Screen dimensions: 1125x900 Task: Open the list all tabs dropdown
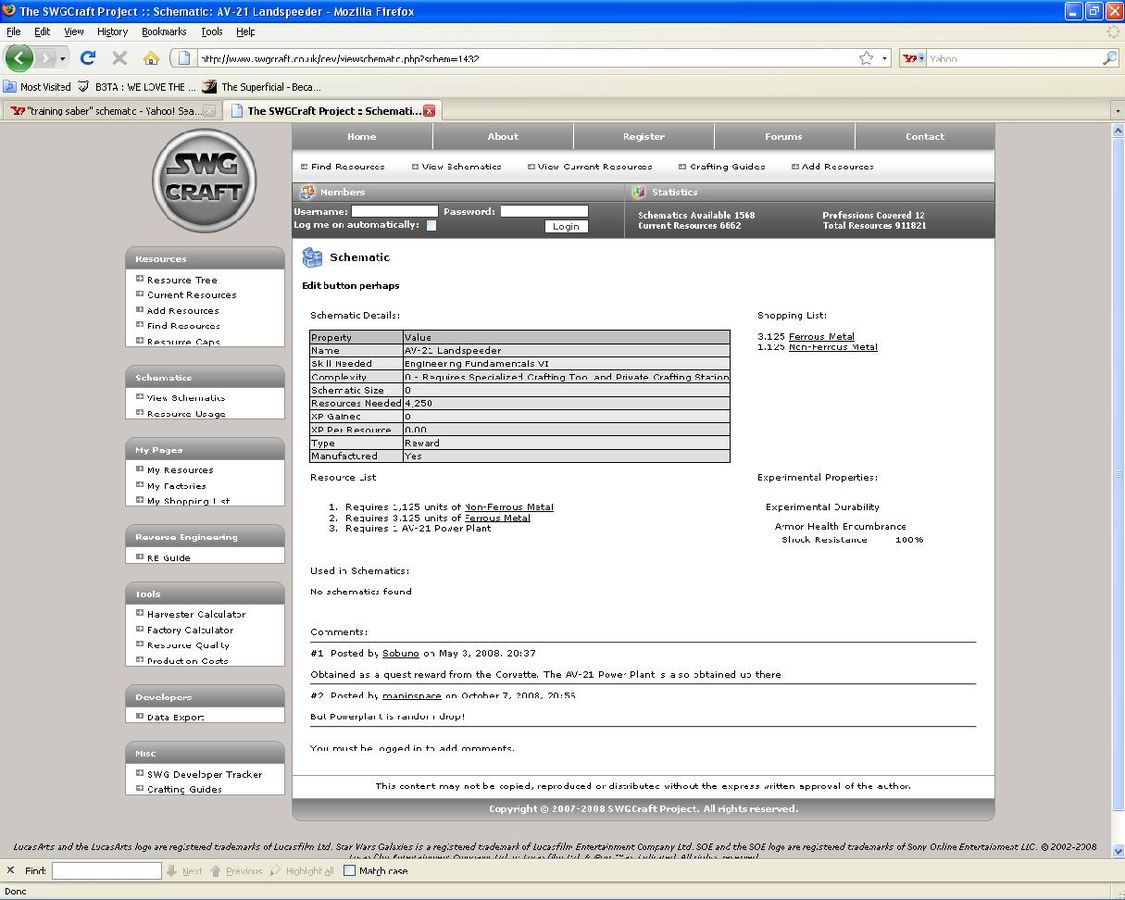pyautogui.click(x=1116, y=111)
